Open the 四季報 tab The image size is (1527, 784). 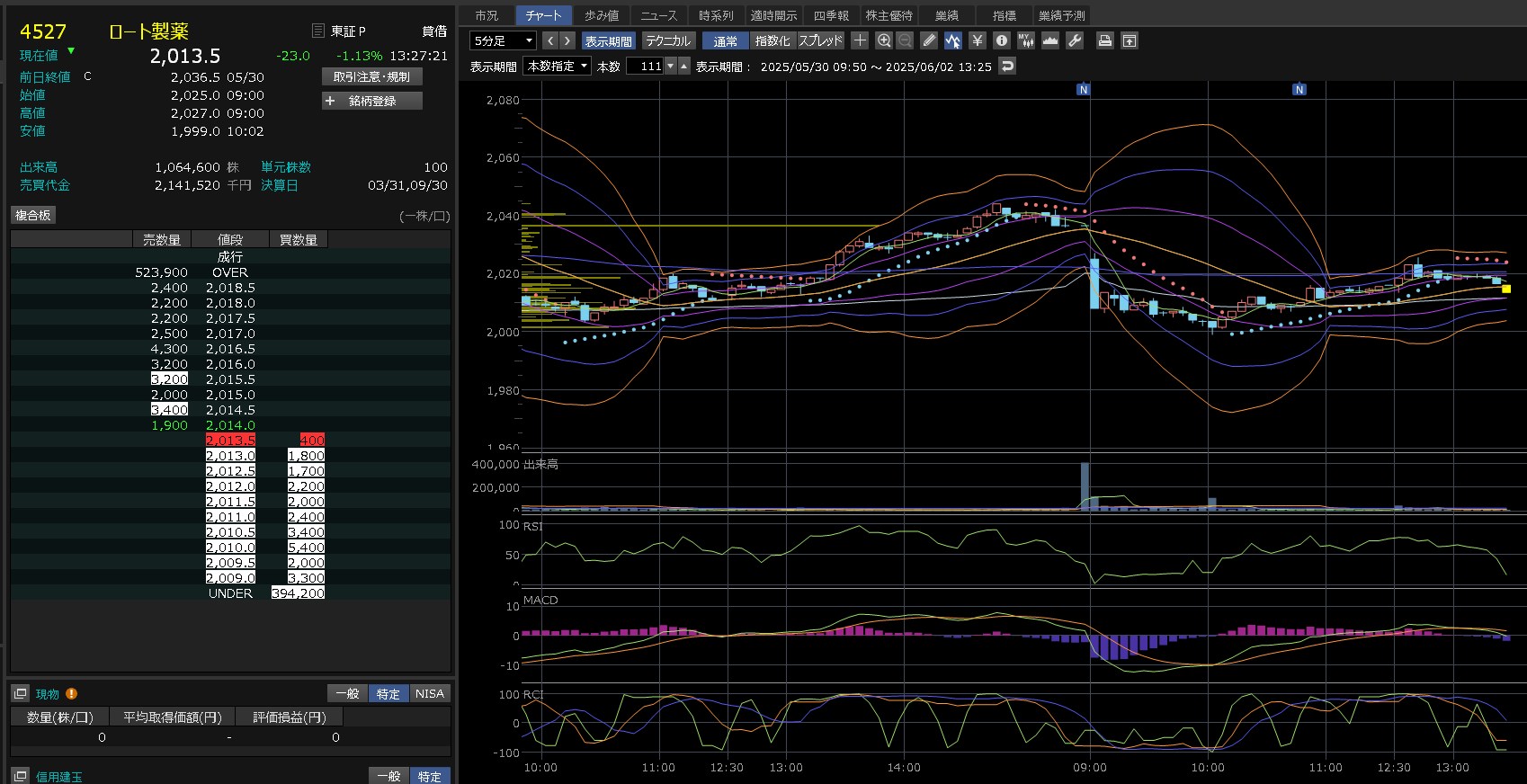(x=831, y=15)
